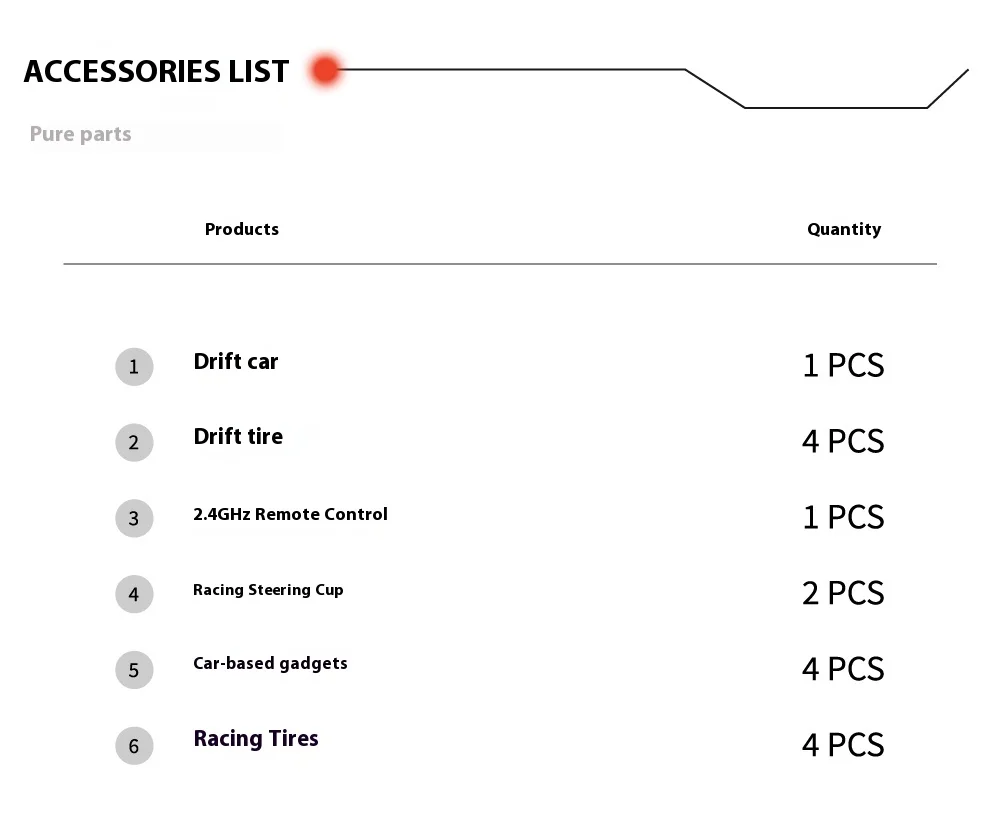Image resolution: width=1001 pixels, height=823 pixels.
Task: Click the number 6 circle badge
Action: tap(134, 746)
